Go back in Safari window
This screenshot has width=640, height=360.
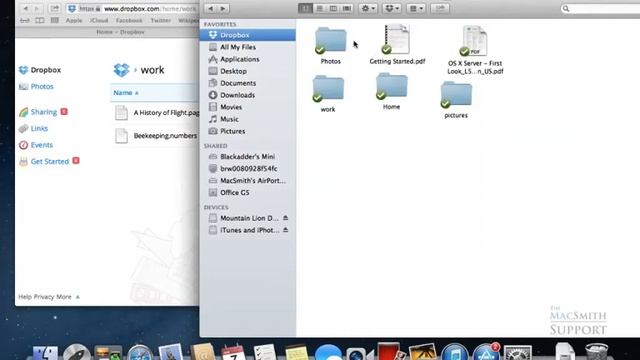(x=26, y=9)
